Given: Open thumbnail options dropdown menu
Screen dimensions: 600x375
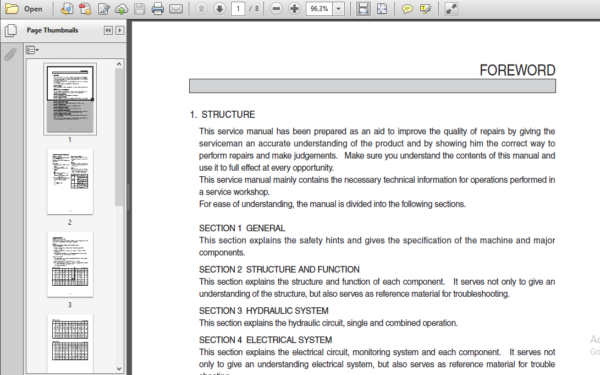Looking at the screenshot, I should [x=32, y=50].
